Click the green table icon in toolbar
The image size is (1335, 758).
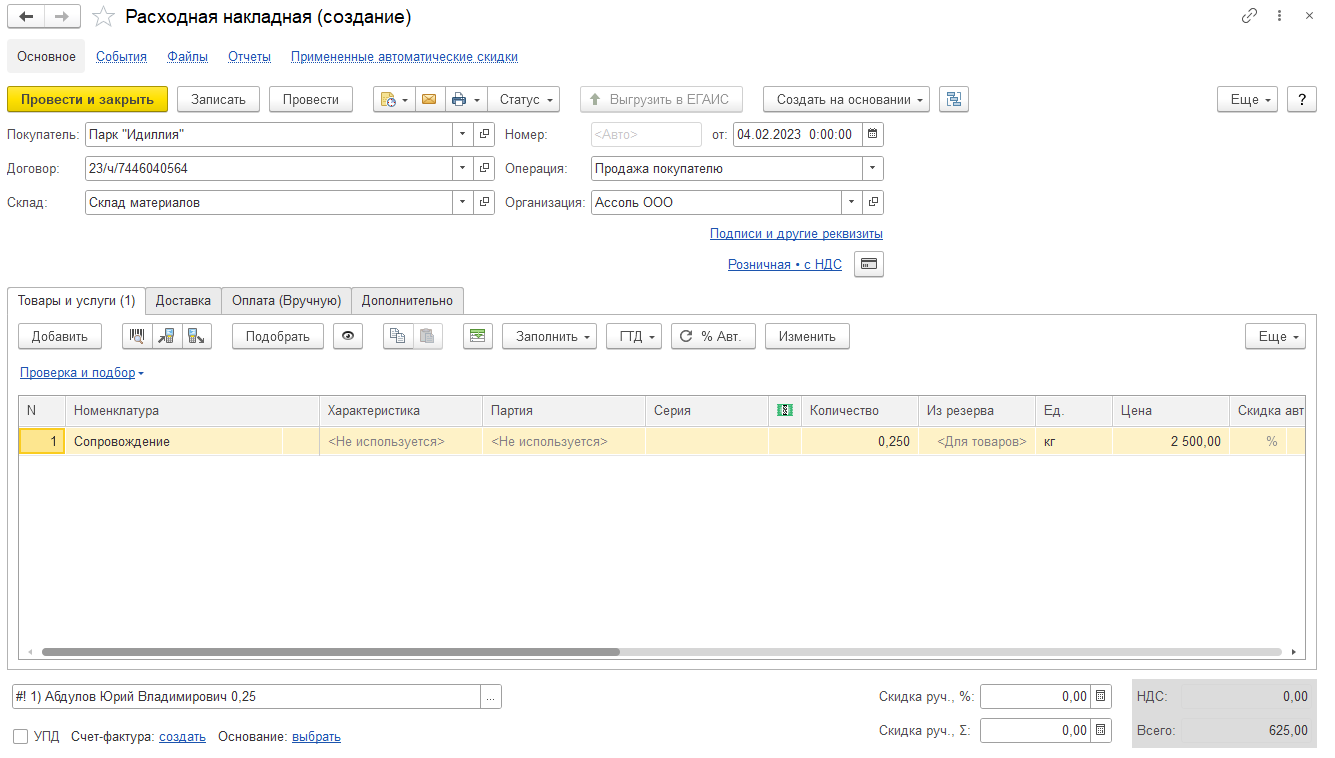tap(478, 336)
